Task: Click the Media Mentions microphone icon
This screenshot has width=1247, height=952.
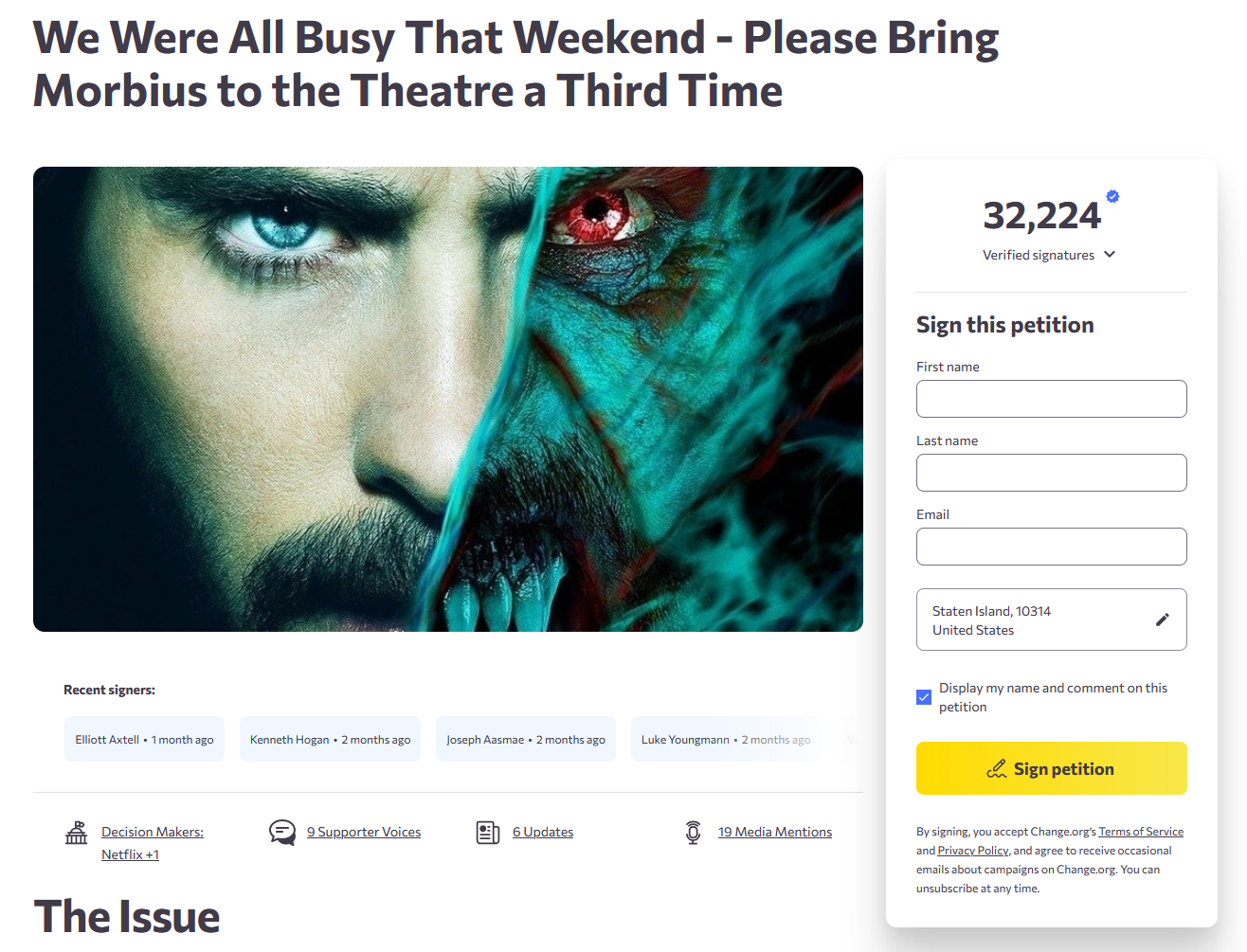Action: click(x=694, y=833)
